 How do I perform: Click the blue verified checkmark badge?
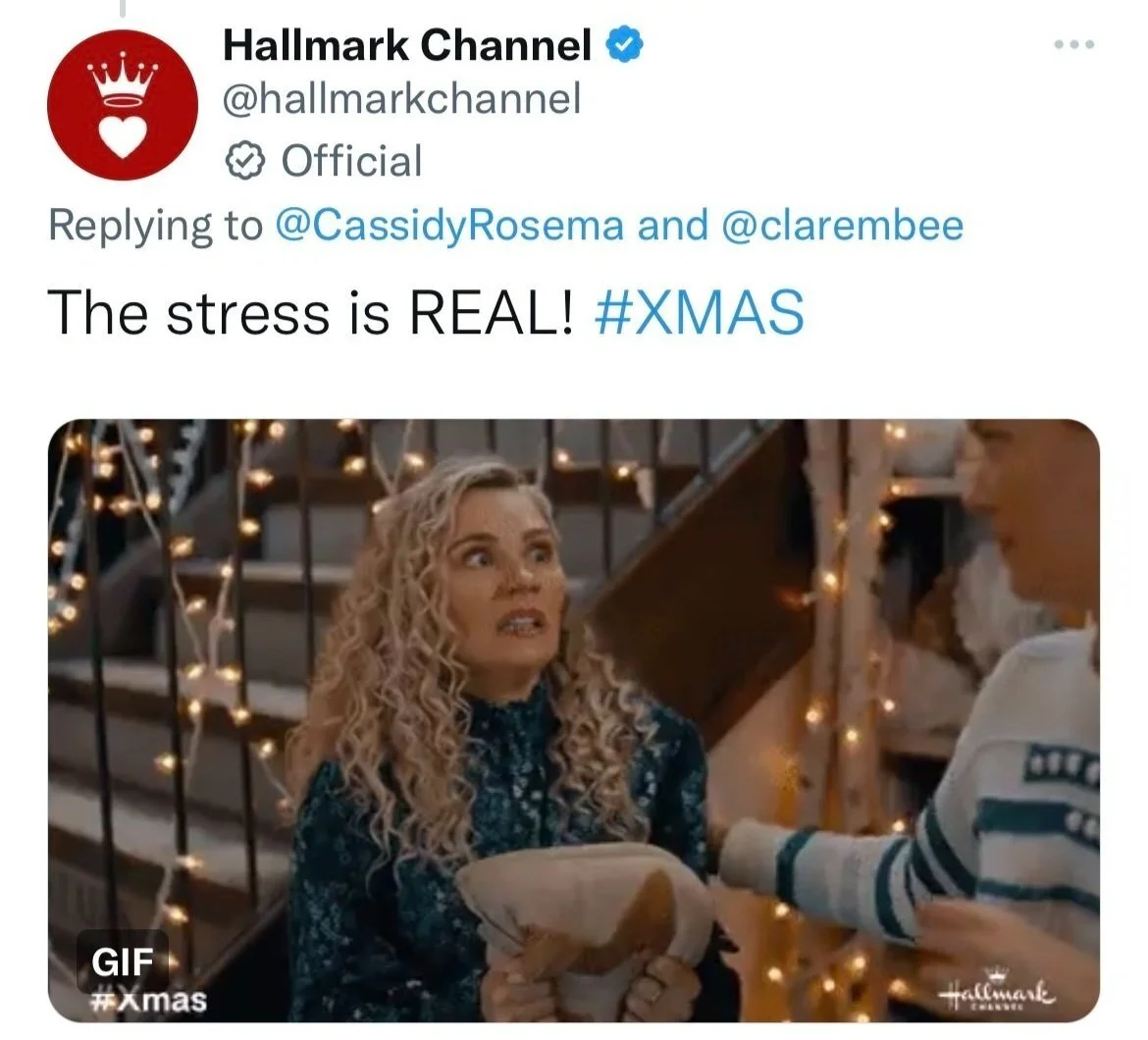coord(624,44)
